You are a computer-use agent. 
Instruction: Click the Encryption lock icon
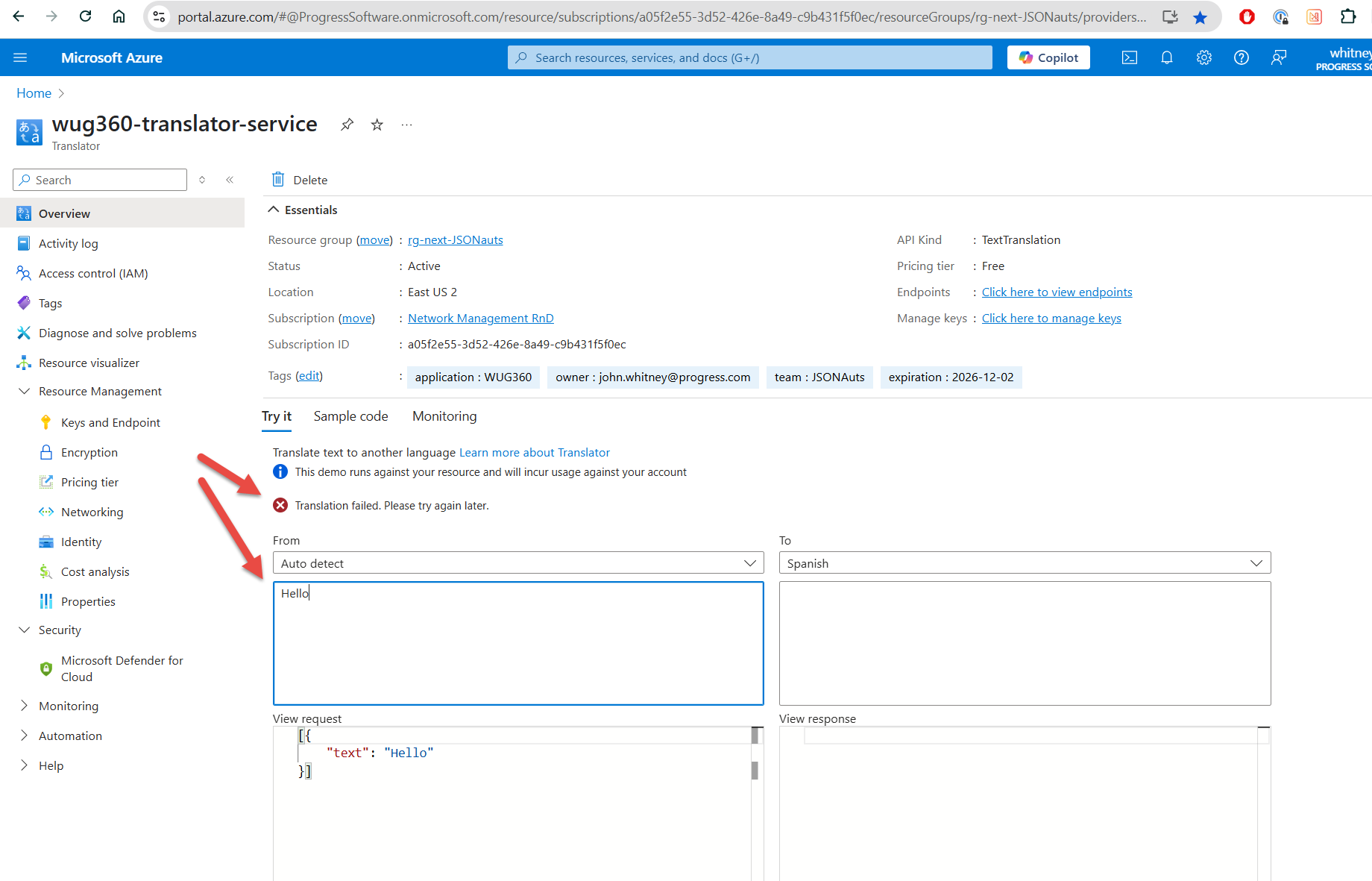(45, 452)
